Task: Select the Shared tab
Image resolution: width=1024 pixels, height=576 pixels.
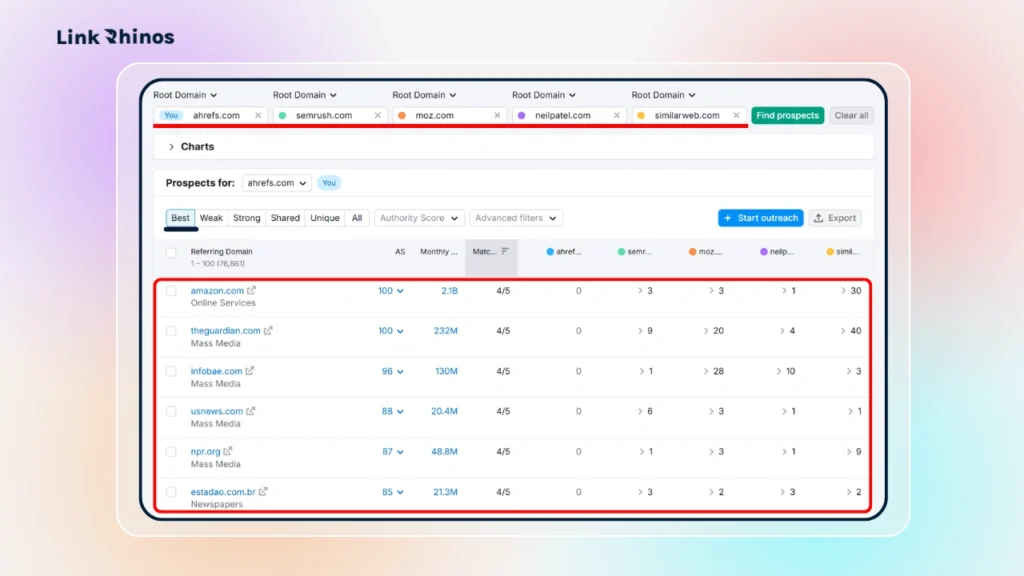Action: click(x=285, y=218)
